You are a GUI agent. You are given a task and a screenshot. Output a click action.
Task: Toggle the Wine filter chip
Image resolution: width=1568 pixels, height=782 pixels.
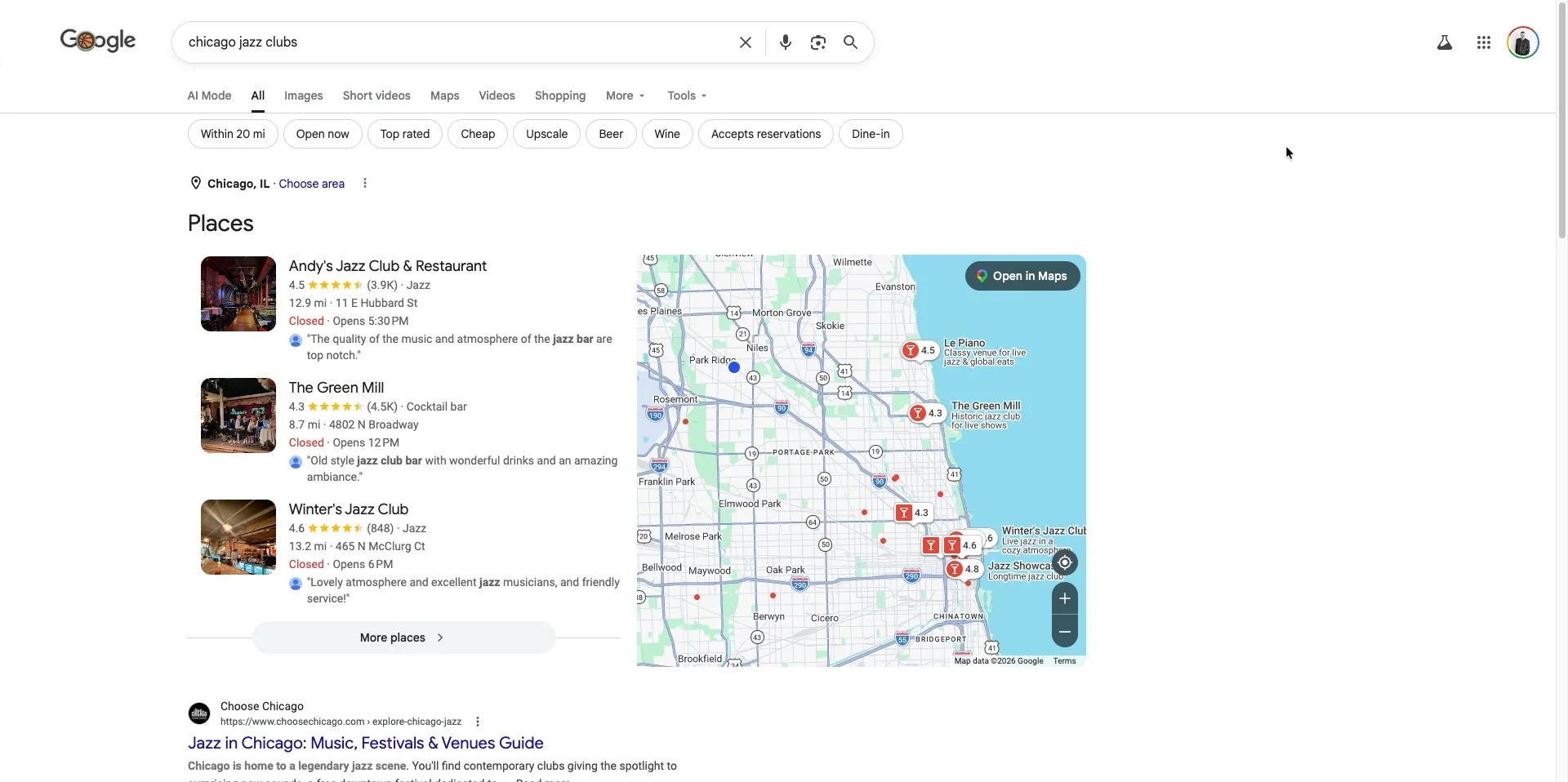(x=667, y=134)
